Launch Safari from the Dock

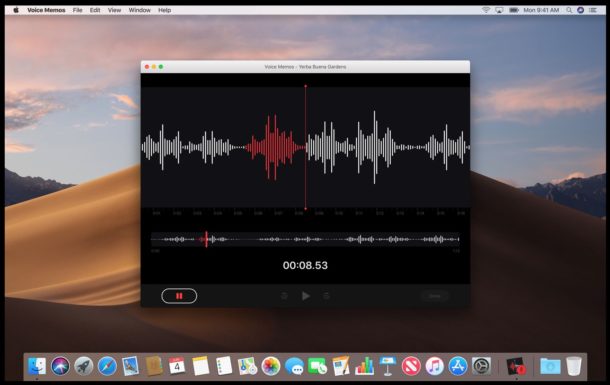[x=107, y=366]
